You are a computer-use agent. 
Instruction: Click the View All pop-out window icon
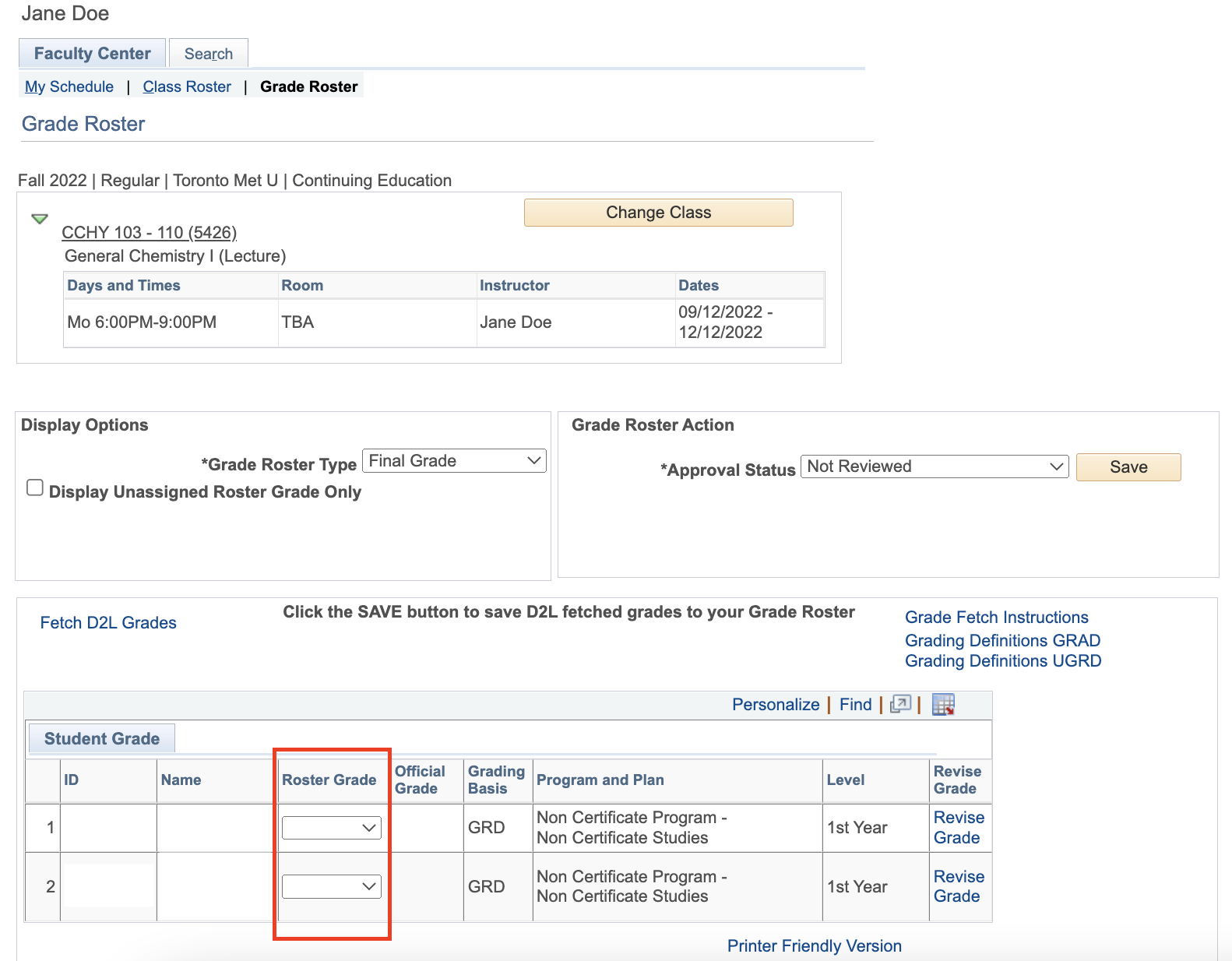(900, 704)
